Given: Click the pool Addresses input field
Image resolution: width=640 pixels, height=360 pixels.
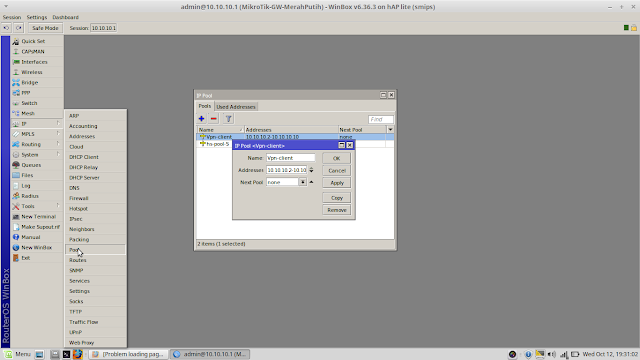Looking at the screenshot, I should coord(287,170).
